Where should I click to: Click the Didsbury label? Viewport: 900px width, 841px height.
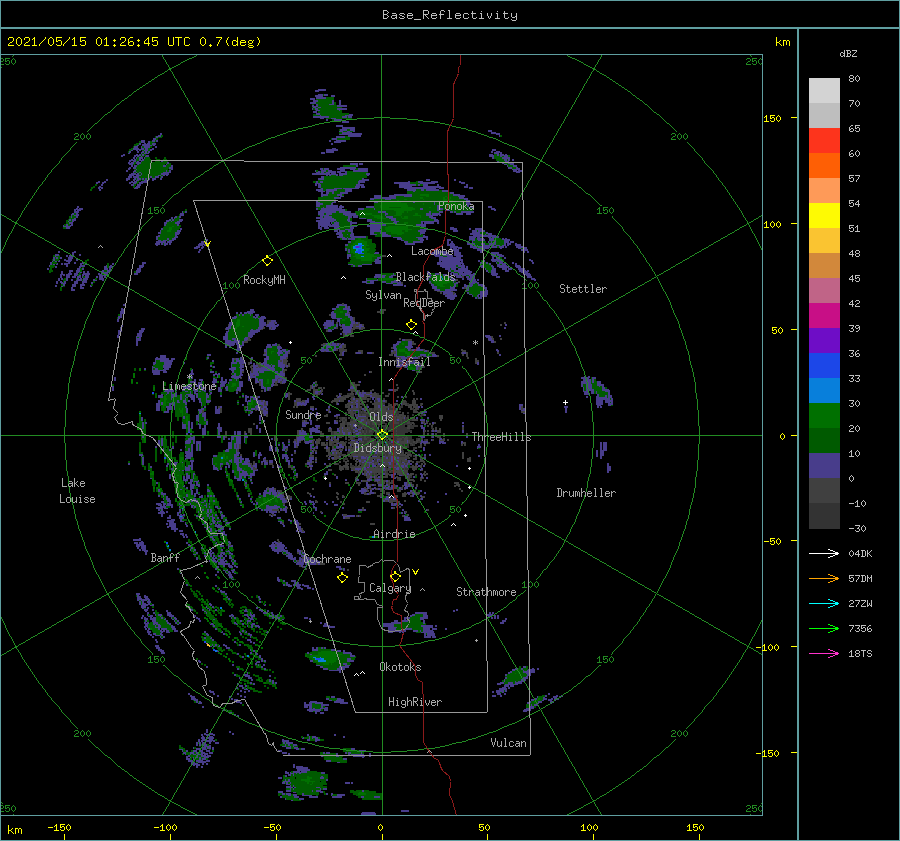tap(378, 448)
